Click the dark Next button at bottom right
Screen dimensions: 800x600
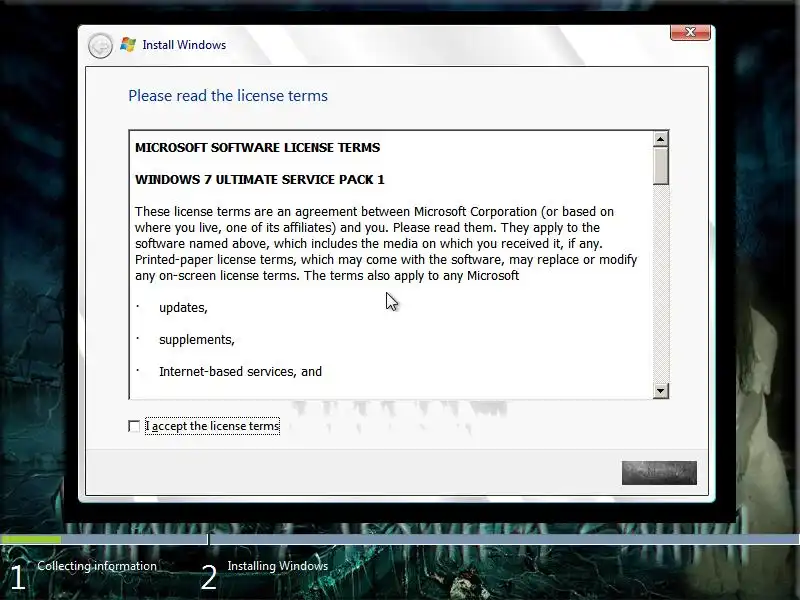point(659,473)
